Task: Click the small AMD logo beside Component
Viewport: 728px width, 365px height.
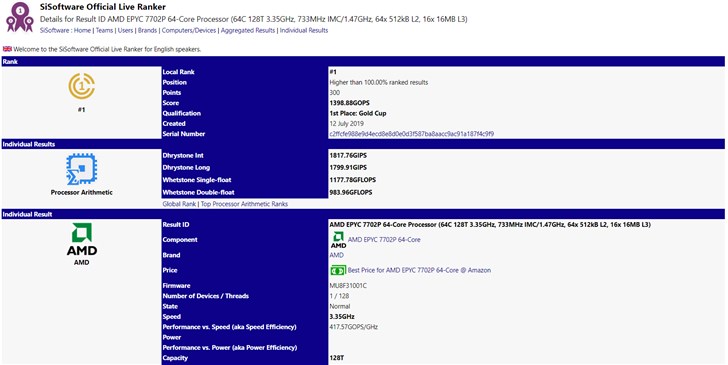Action: 338,240
